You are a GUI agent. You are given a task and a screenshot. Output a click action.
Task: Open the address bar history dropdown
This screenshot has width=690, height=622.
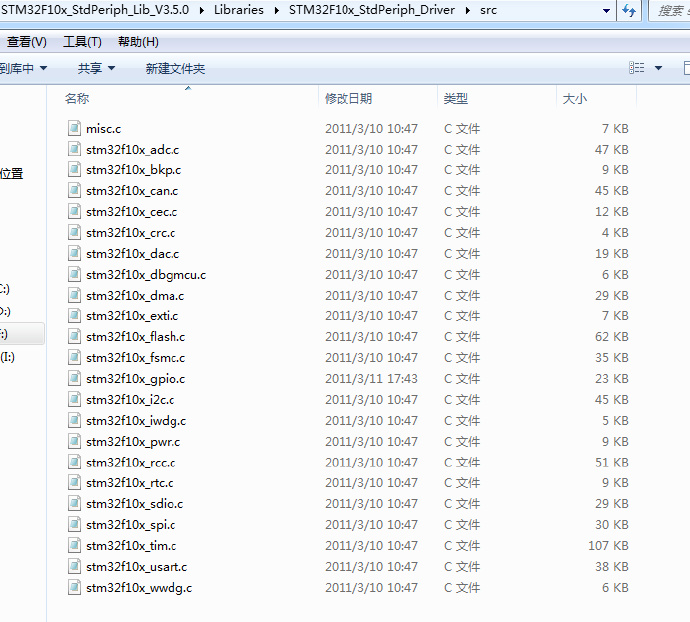pyautogui.click(x=606, y=11)
